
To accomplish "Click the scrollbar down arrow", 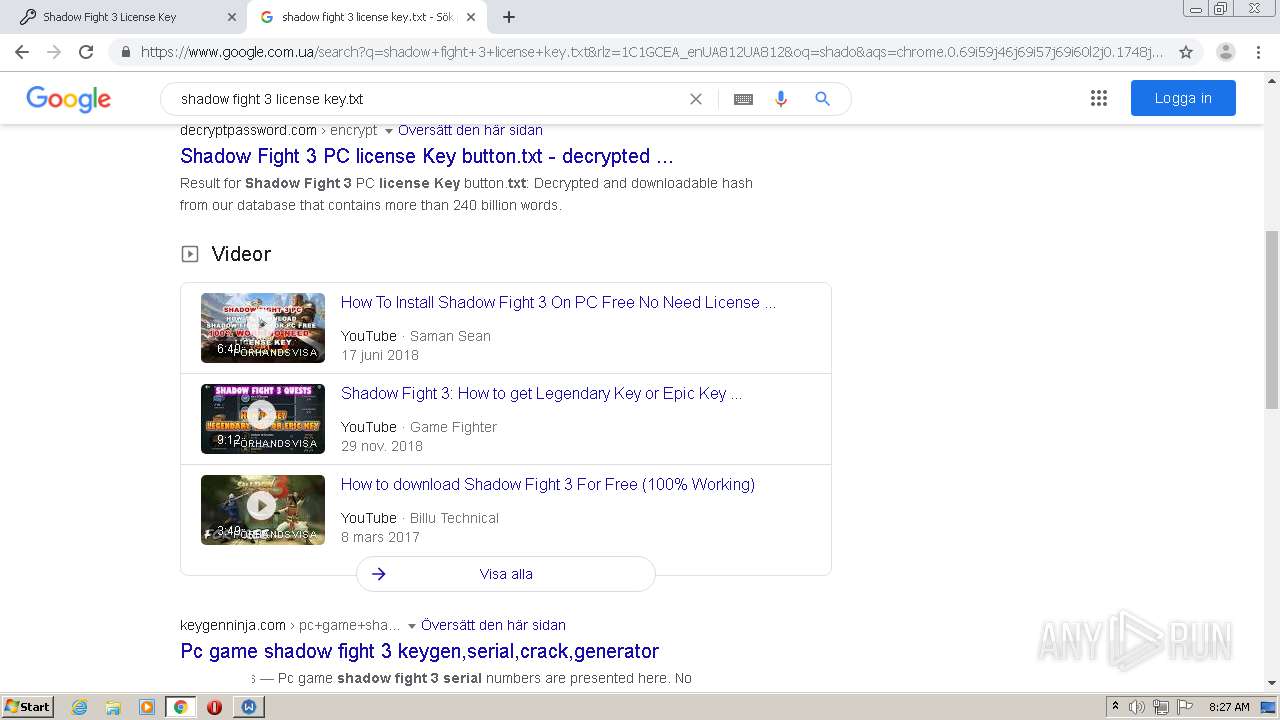I will tap(1272, 684).
